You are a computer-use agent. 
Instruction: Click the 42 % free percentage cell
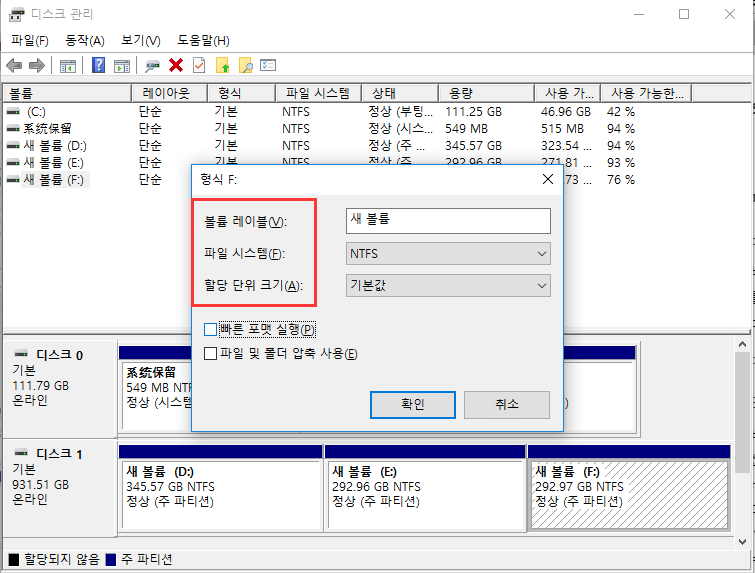(621, 112)
